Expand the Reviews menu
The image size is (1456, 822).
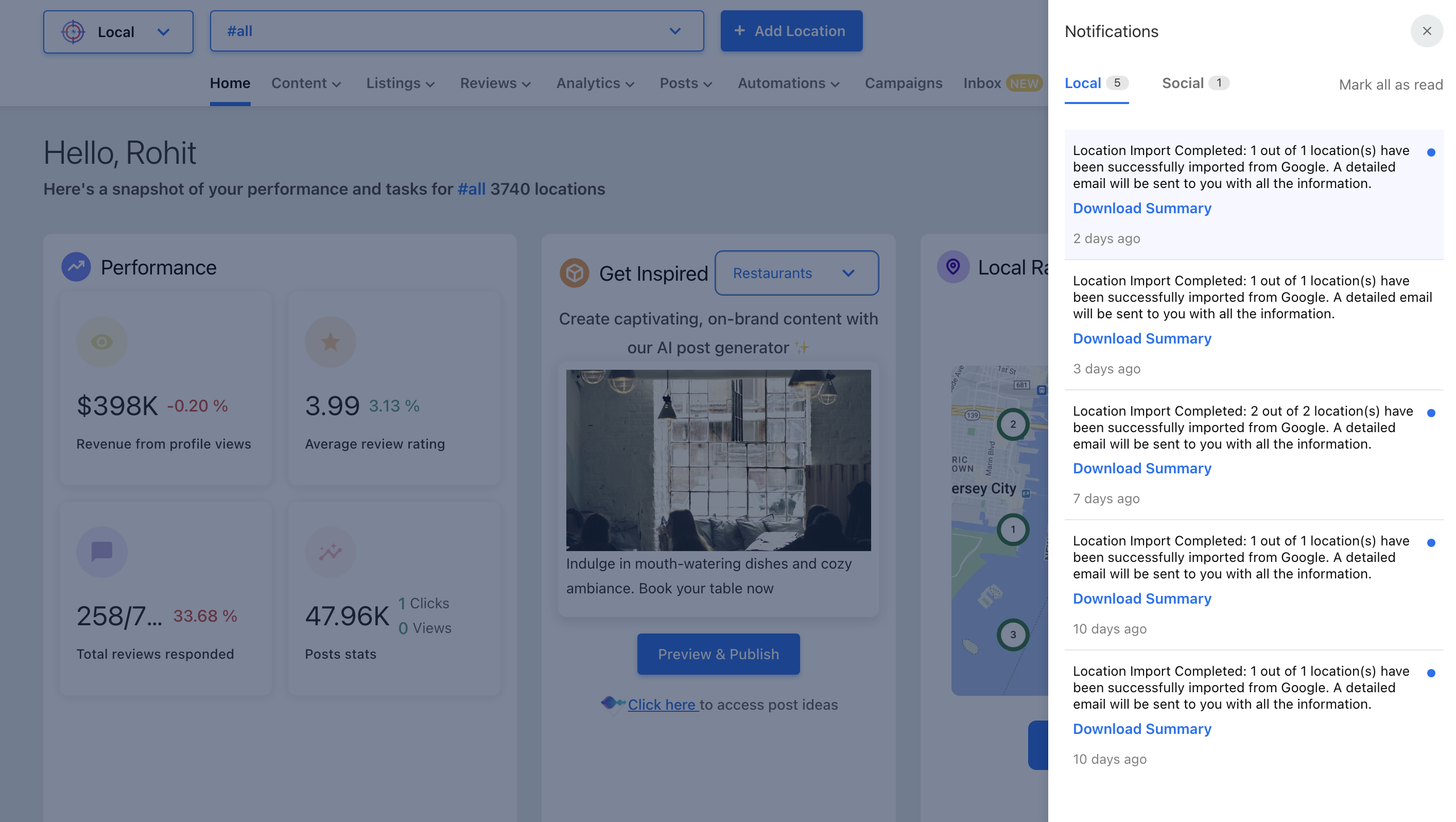click(496, 83)
